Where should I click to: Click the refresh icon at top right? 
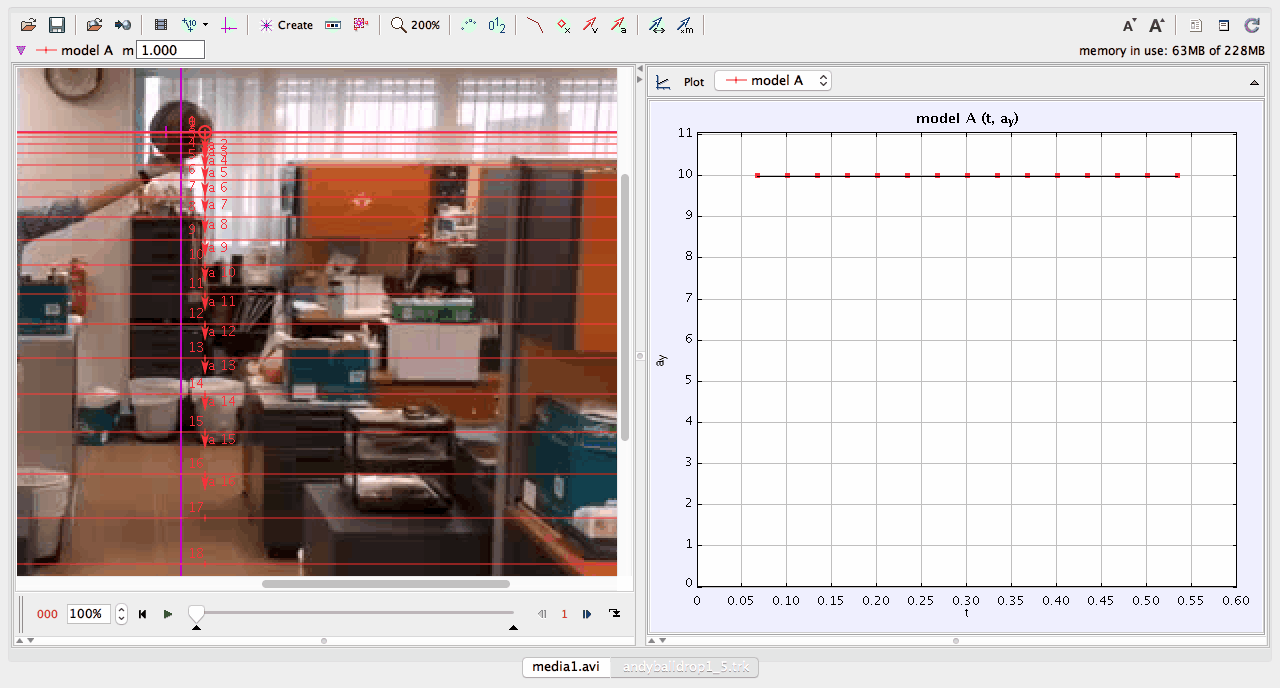1251,25
